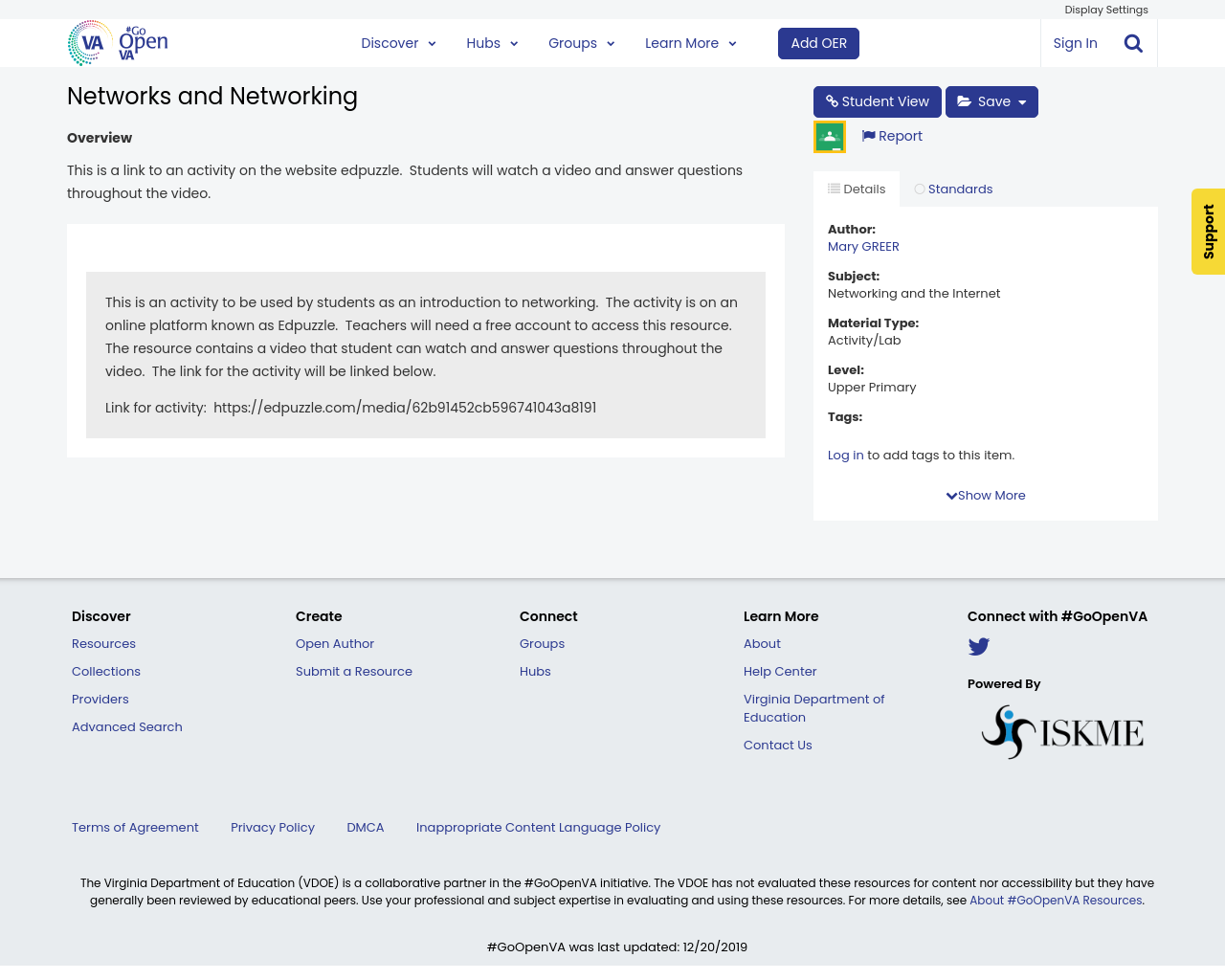Click the Twitter bird icon
Screen dimensions: 1225x980
coord(979,647)
